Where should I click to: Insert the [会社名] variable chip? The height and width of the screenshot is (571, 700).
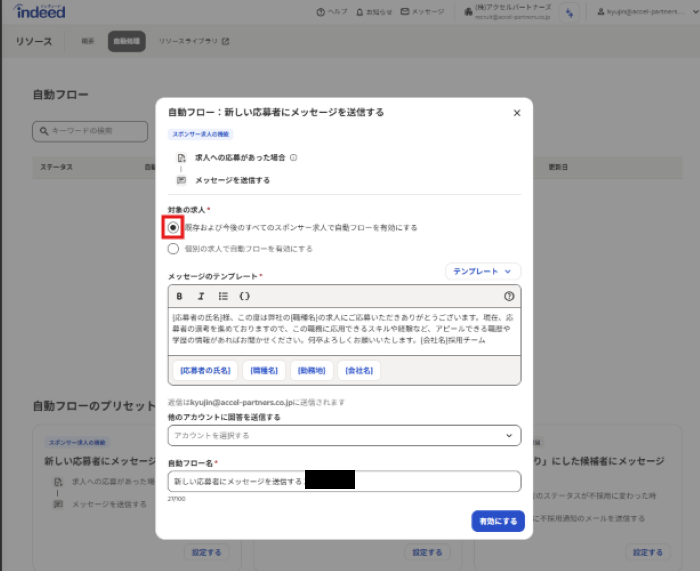359,370
